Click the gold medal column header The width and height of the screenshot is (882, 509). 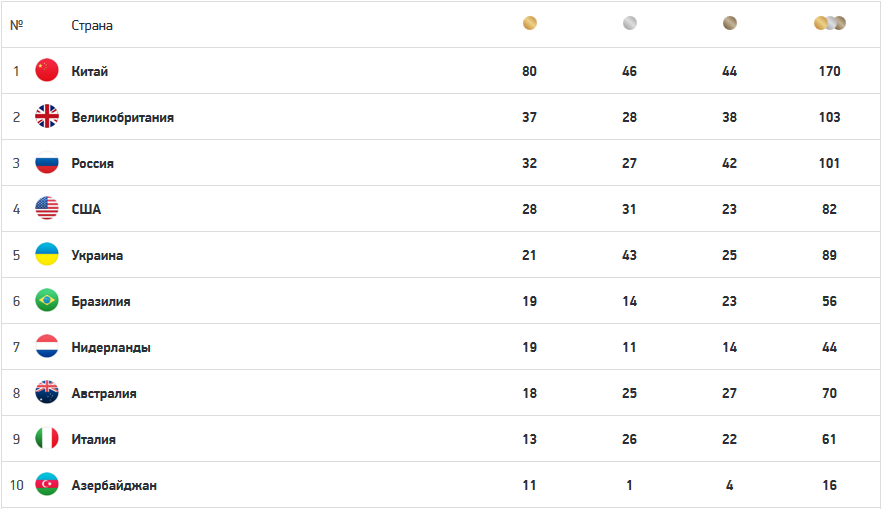coord(530,24)
